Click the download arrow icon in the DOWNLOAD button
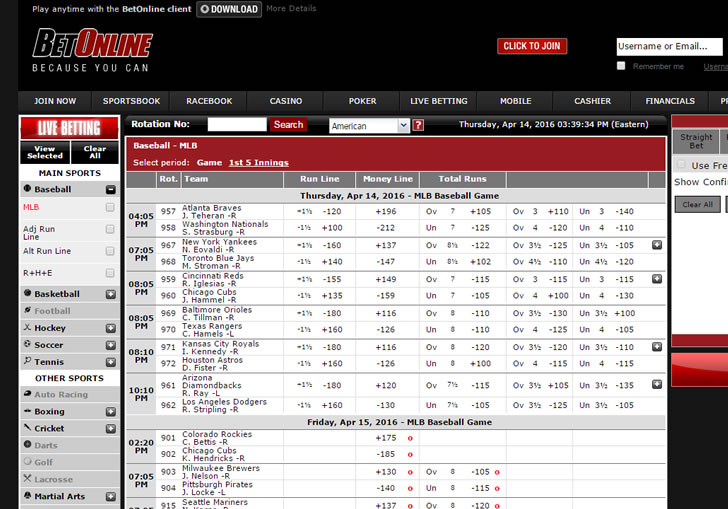The height and width of the screenshot is (509, 728). (204, 9)
